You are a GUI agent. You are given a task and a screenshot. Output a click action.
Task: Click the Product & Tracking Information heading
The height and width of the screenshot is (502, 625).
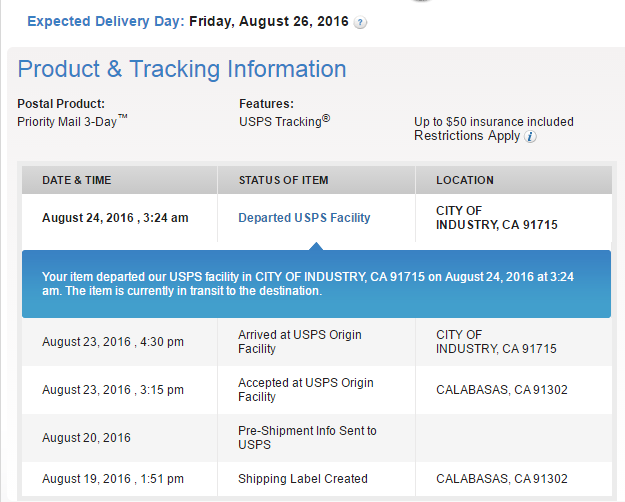(182, 69)
